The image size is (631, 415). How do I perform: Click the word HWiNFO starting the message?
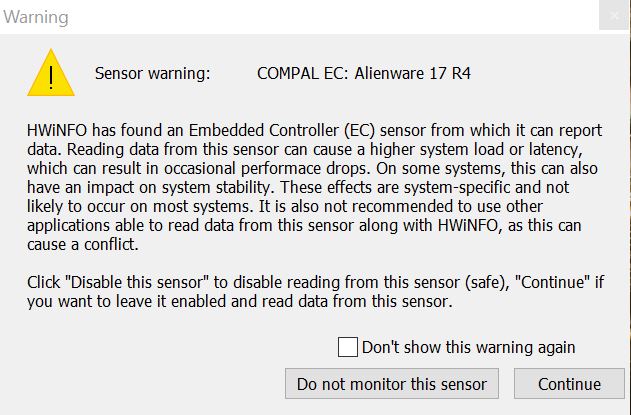pos(57,130)
